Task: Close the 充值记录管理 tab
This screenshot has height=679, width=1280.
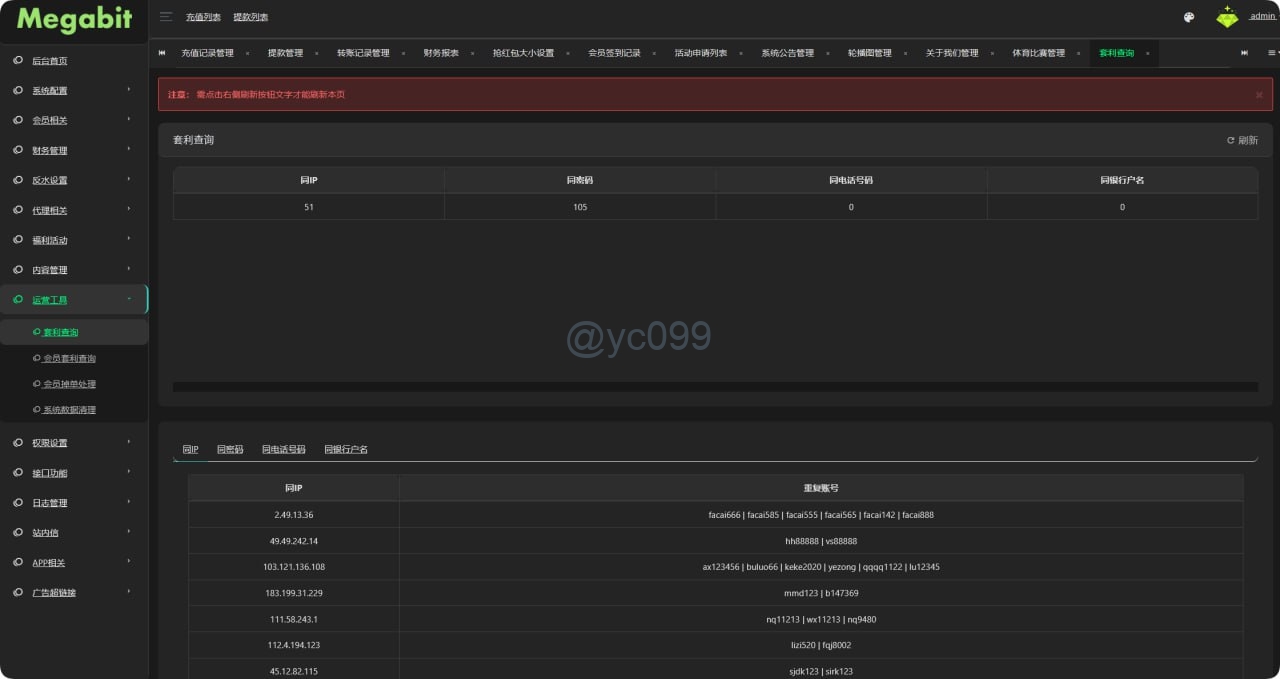Action: [247, 53]
